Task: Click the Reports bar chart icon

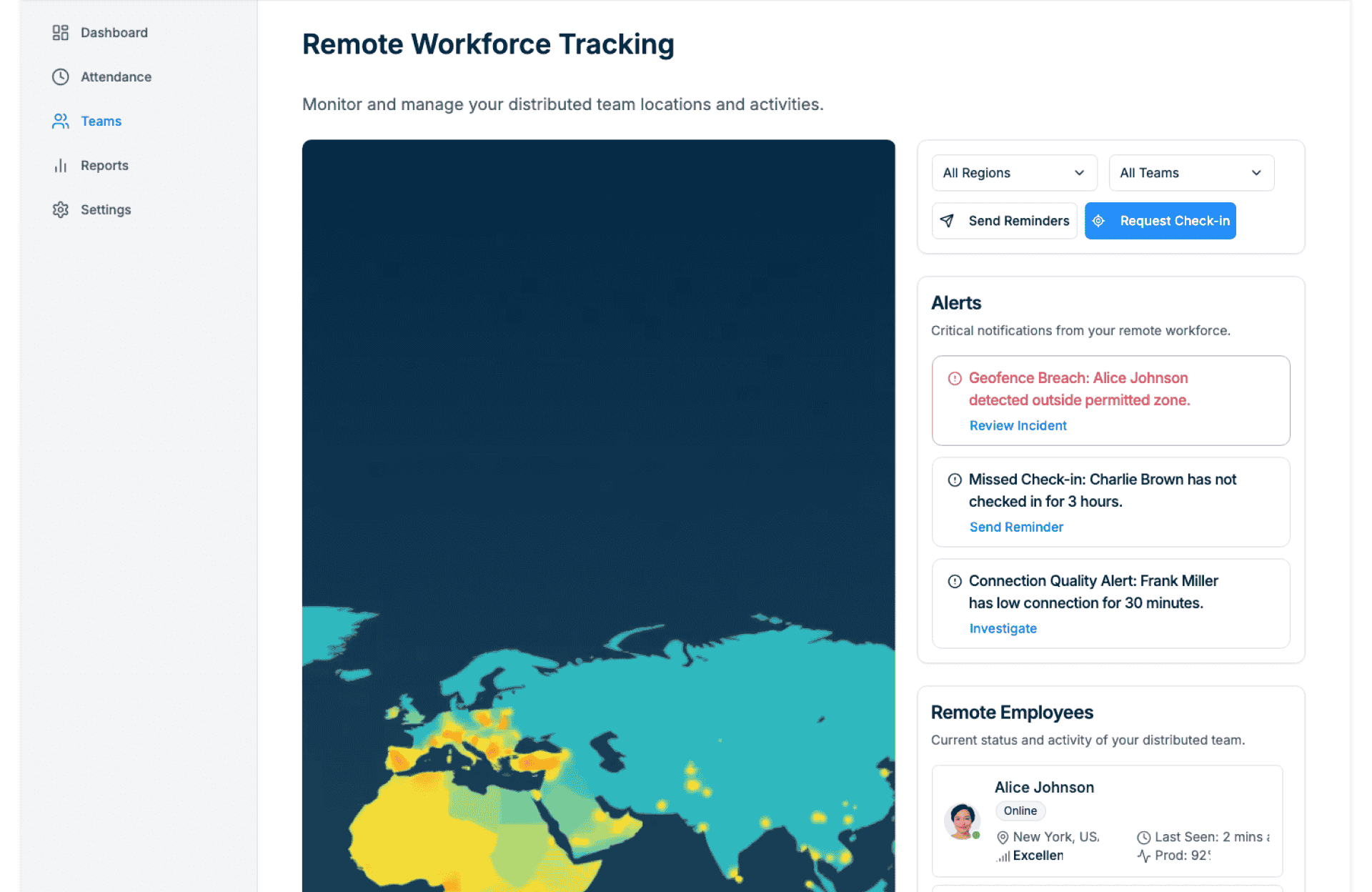Action: tap(60, 166)
